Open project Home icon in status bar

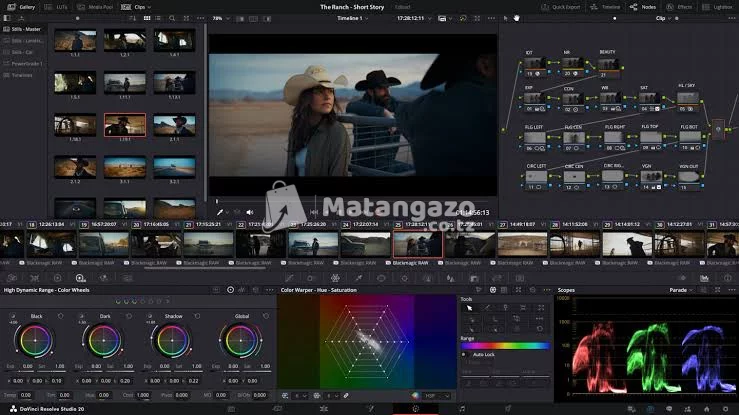[x=706, y=409]
